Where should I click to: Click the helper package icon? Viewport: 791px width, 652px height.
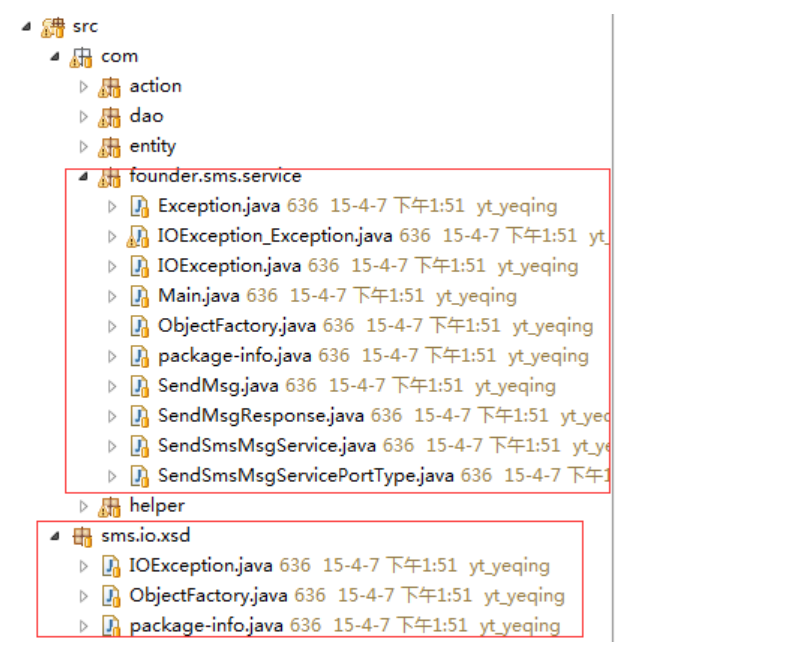[x=109, y=507]
